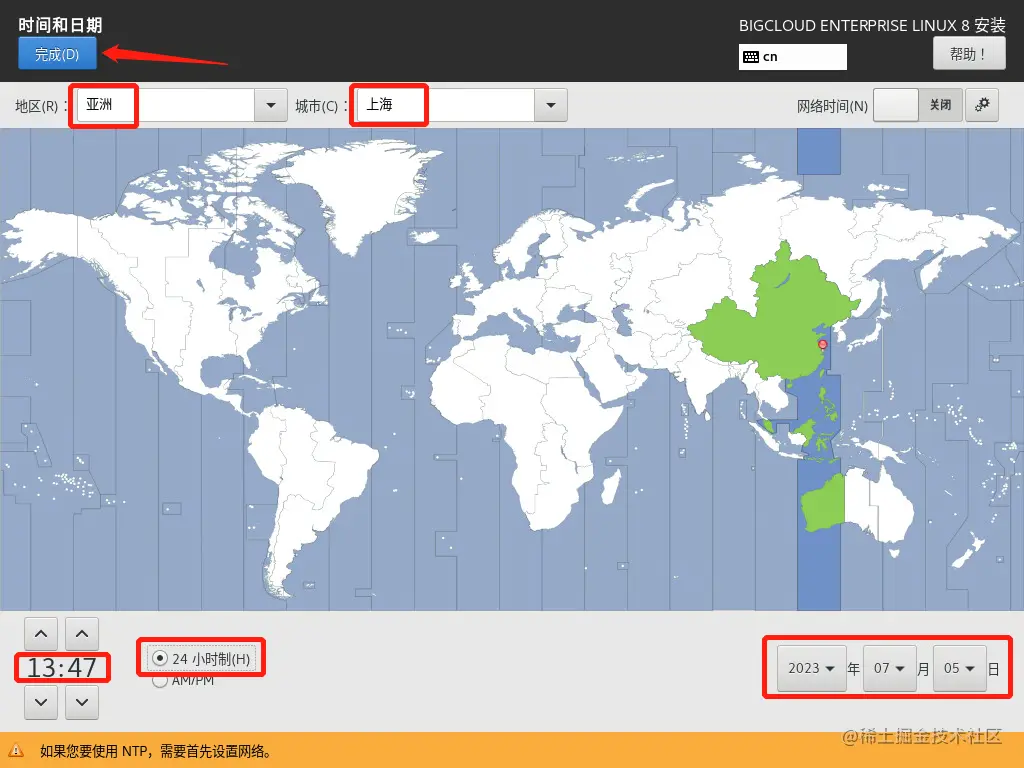Click the 13:47 time display

click(62, 667)
